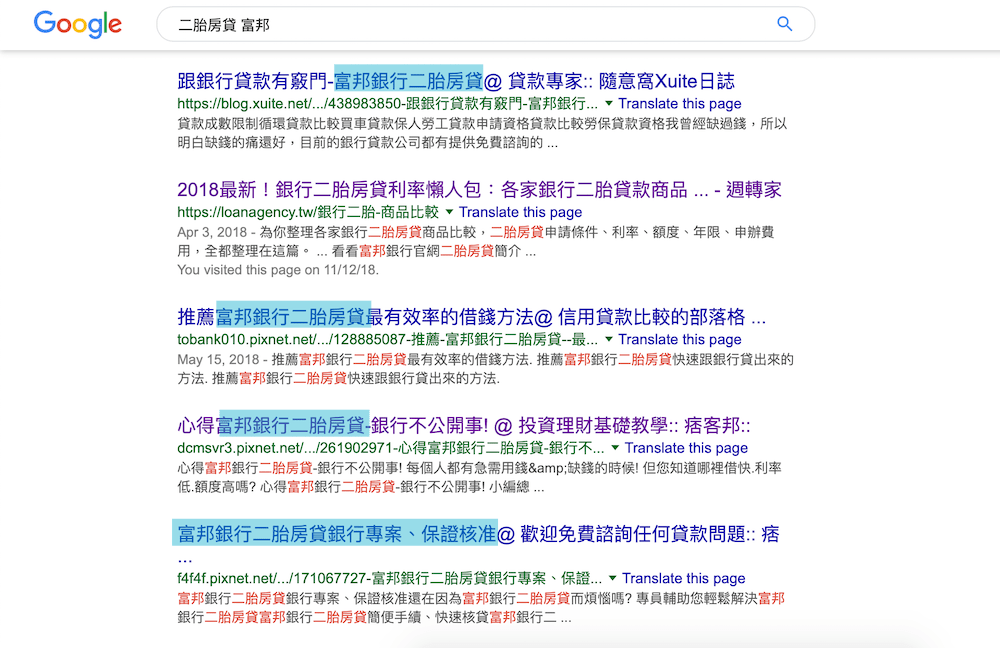The image size is (1000, 648).
Task: Click the green f4f4f.pixnet.net URL text
Action: click(x=390, y=578)
